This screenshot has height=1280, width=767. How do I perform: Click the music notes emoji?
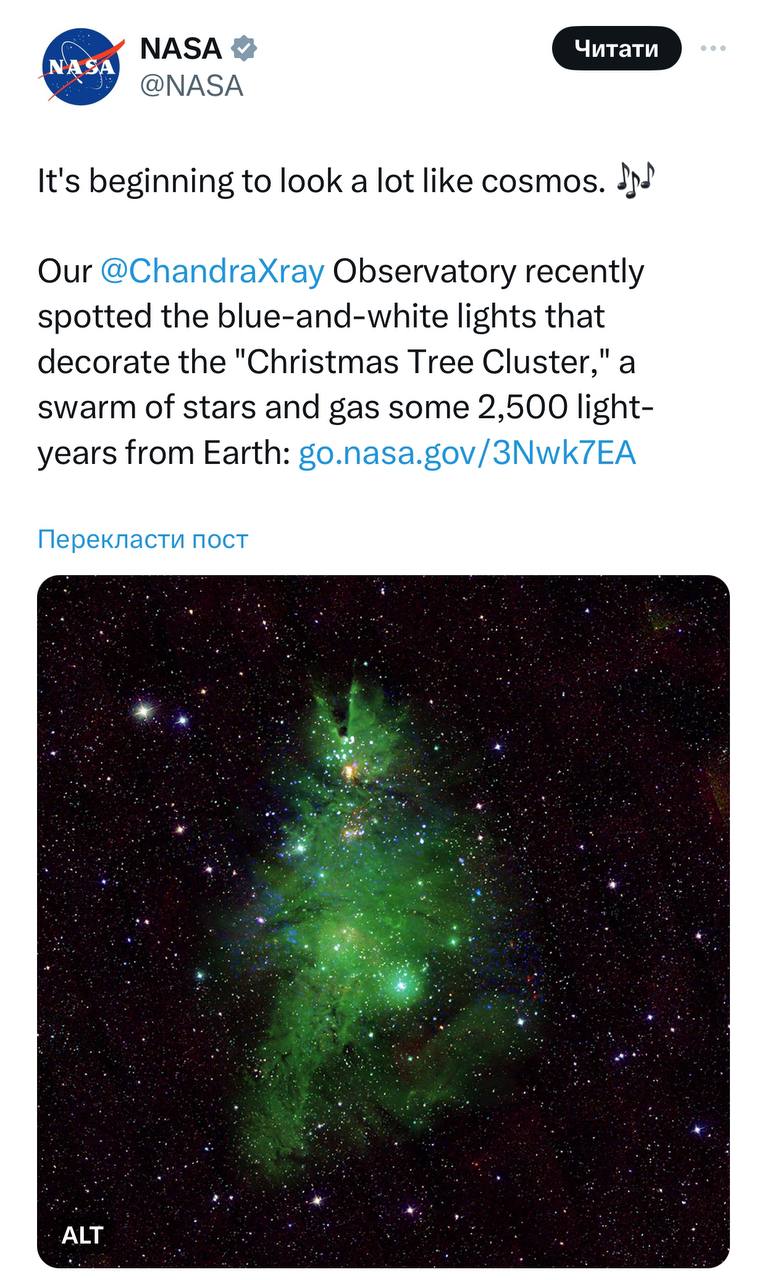(x=634, y=181)
